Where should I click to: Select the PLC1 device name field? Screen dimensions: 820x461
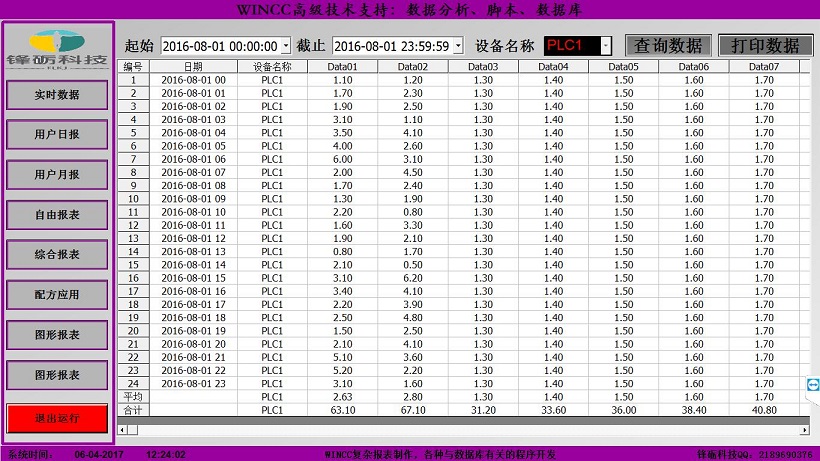point(573,46)
